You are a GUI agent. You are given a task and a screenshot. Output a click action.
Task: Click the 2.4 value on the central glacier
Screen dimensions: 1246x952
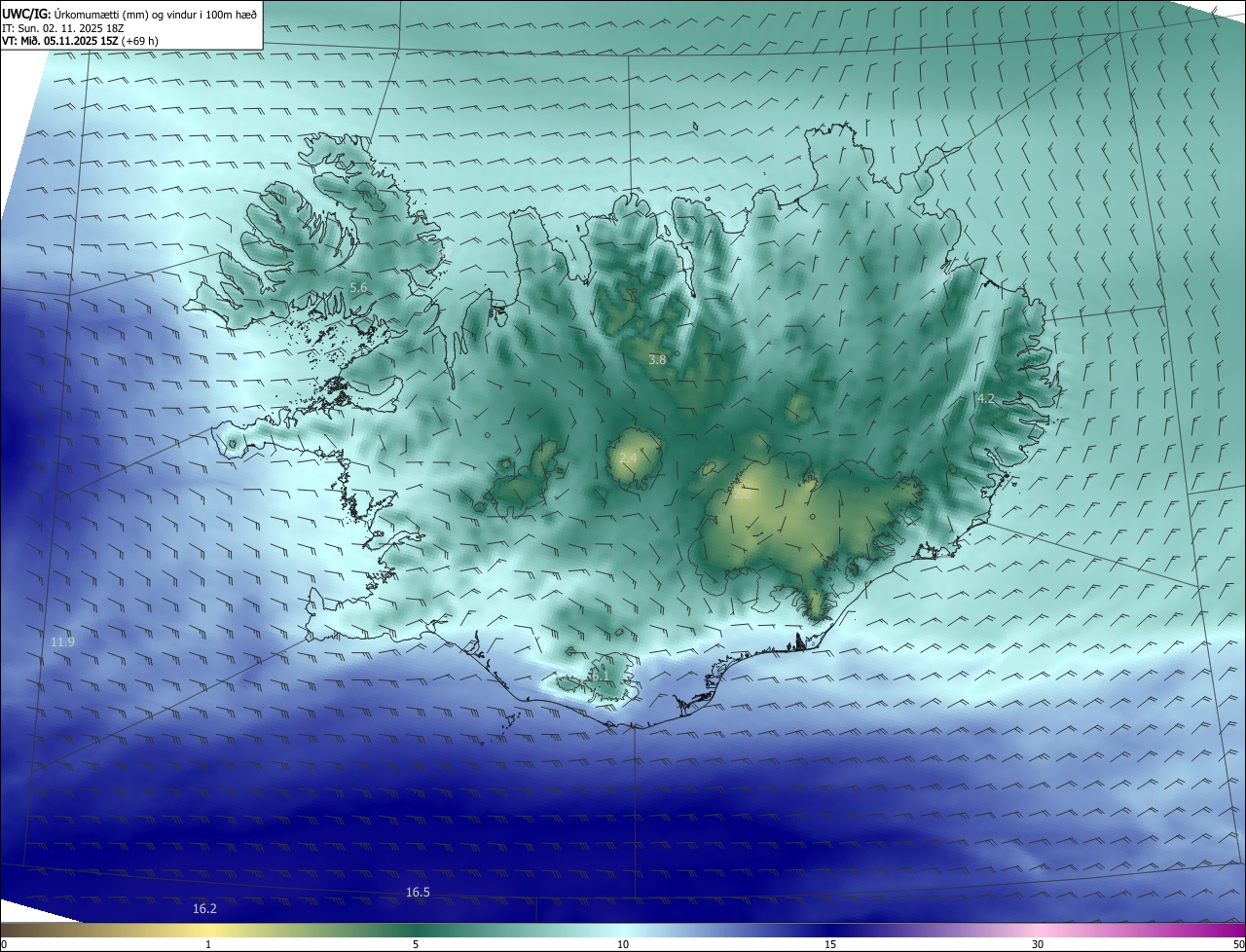point(628,458)
